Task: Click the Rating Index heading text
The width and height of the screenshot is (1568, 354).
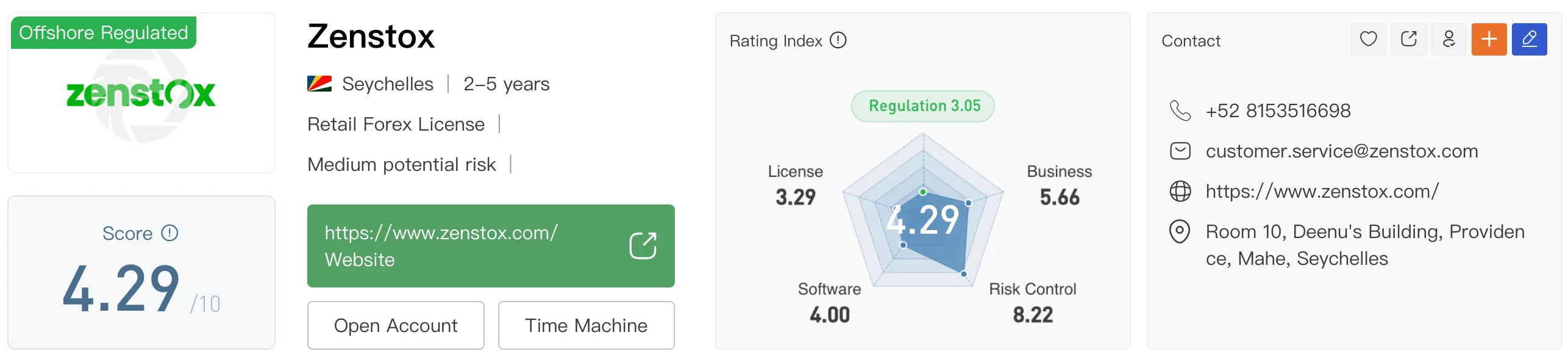Action: (x=775, y=41)
